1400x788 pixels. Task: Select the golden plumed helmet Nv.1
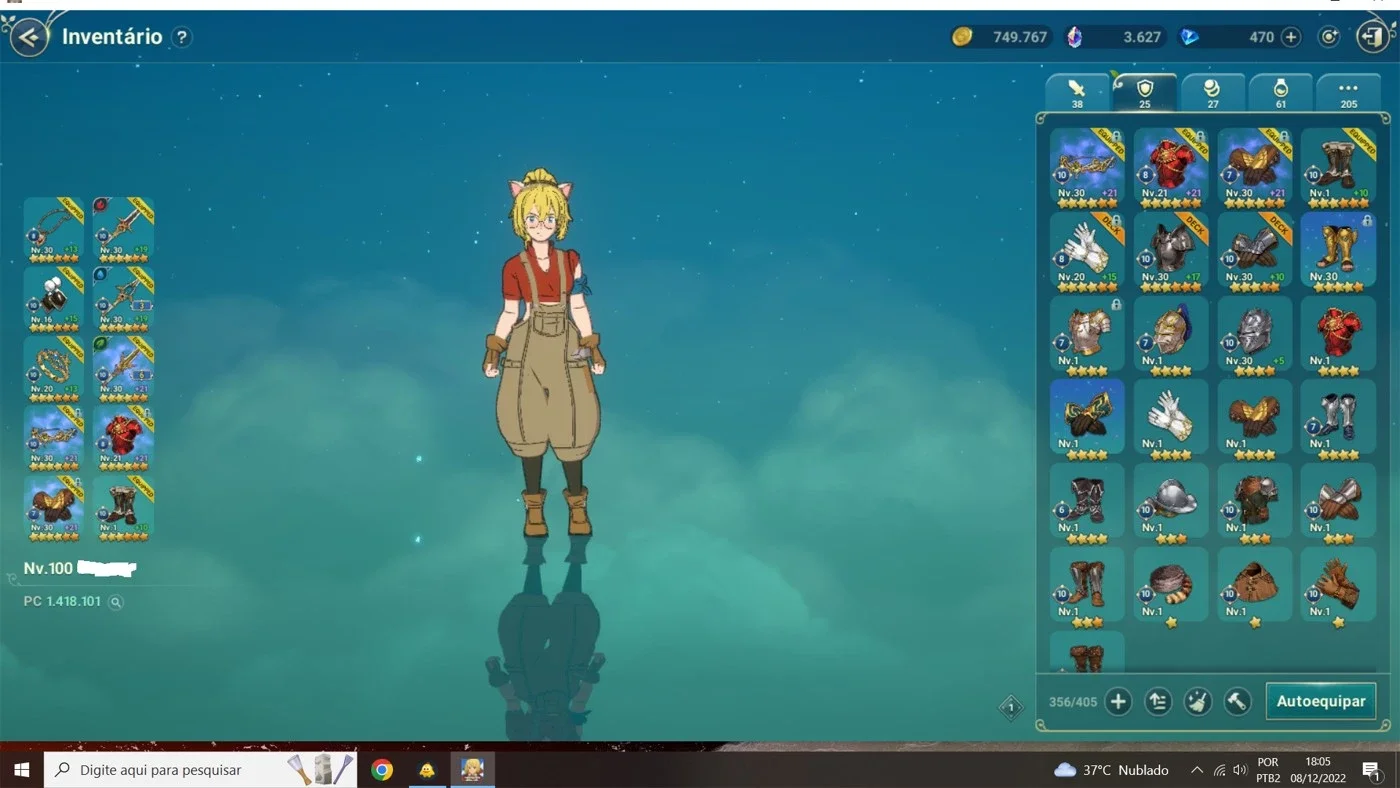(1171, 334)
